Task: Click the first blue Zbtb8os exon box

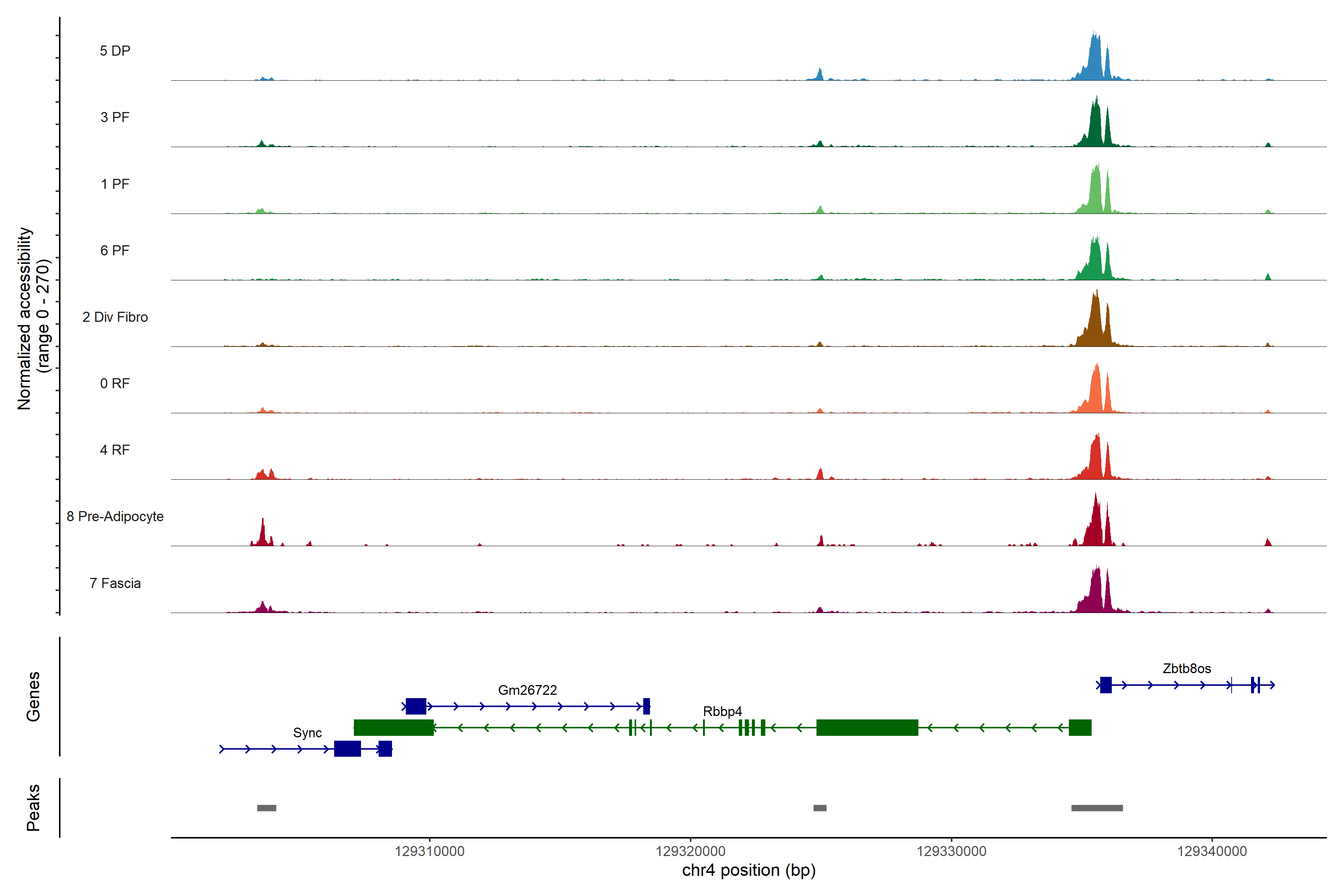Action: [x=1106, y=685]
